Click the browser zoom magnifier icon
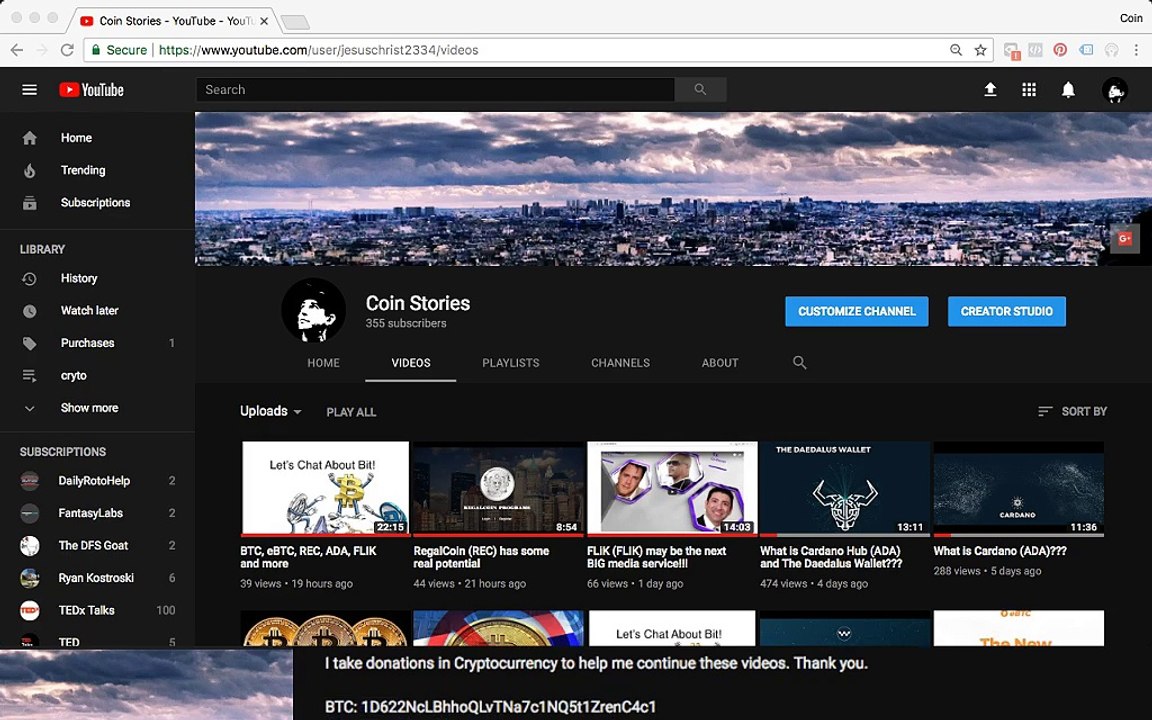 click(x=955, y=50)
